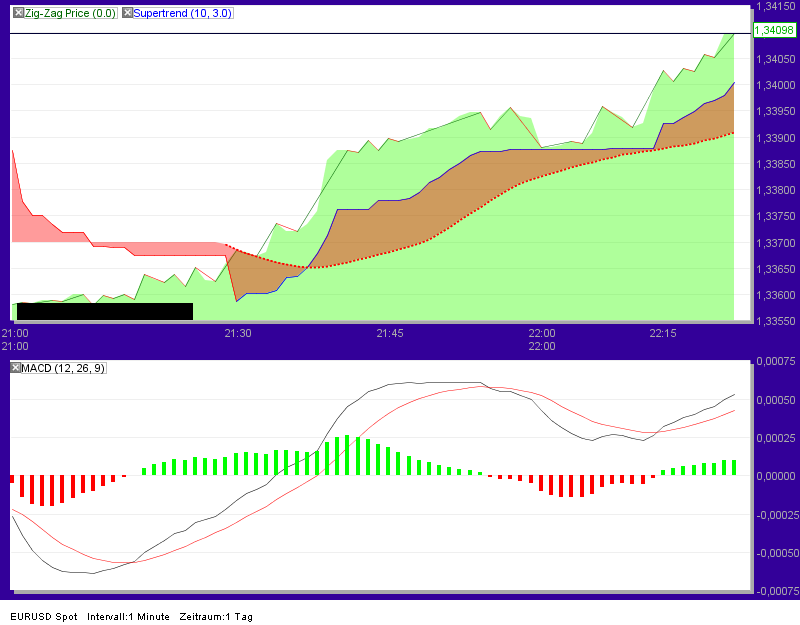The height and width of the screenshot is (625, 800).
Task: Remove the MACD indicator using its X icon
Action: (14, 367)
